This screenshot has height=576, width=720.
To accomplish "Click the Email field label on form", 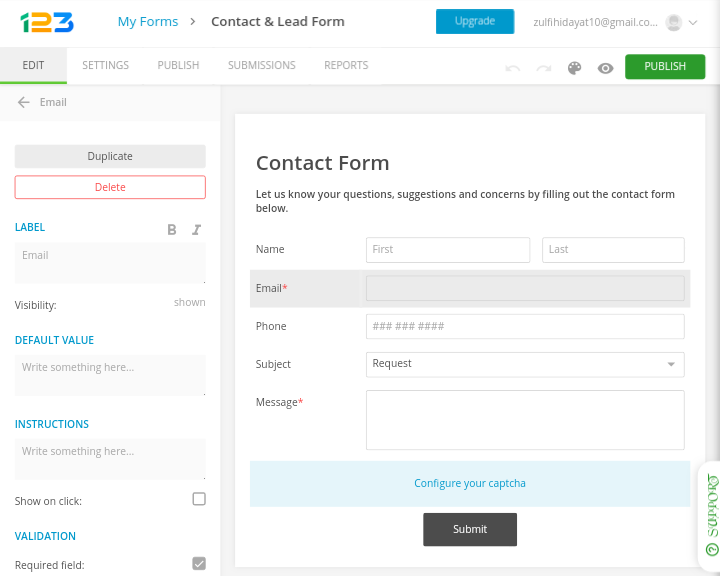I will [271, 288].
